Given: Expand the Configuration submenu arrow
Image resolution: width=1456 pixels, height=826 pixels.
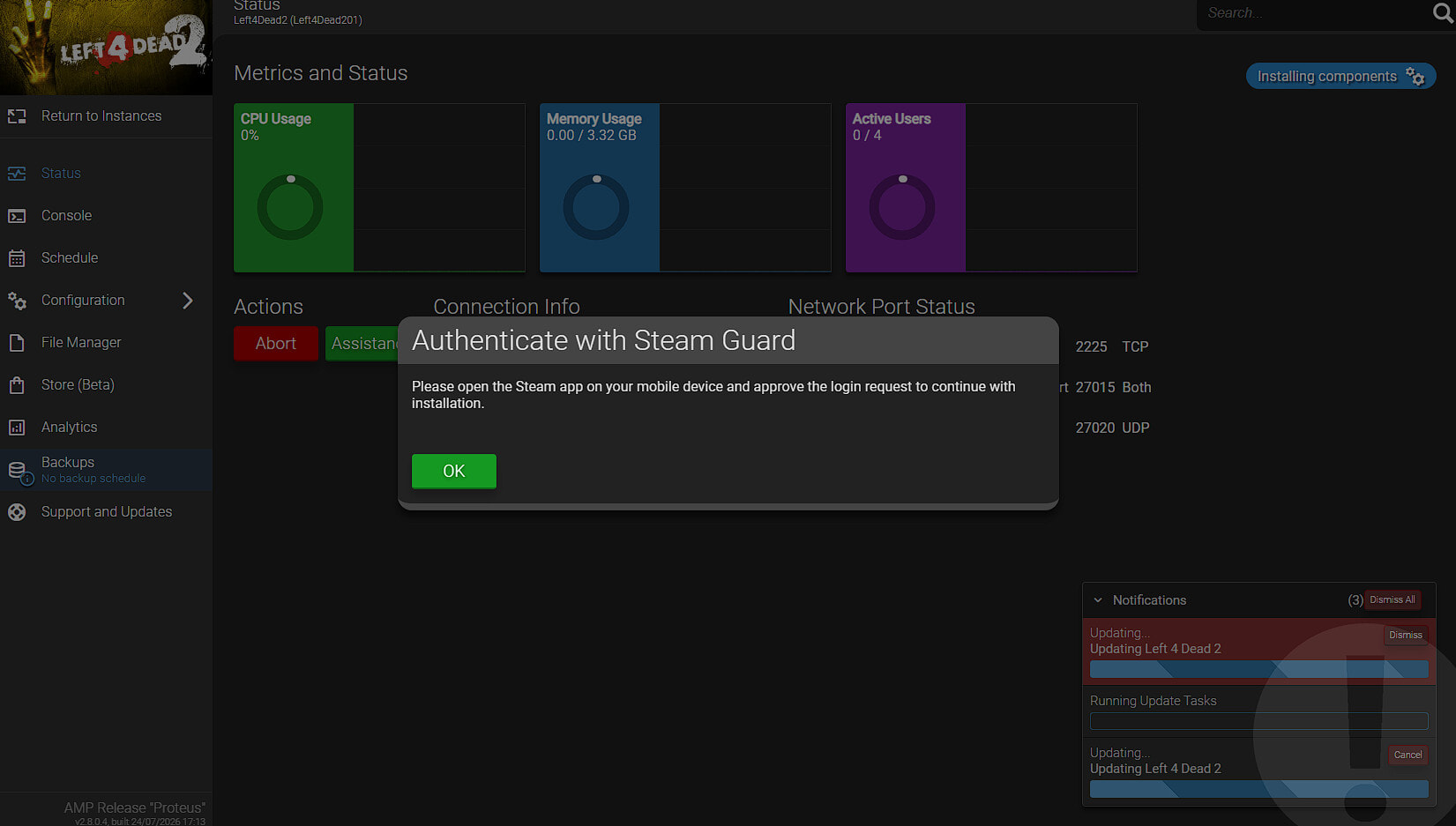Looking at the screenshot, I should [x=187, y=301].
